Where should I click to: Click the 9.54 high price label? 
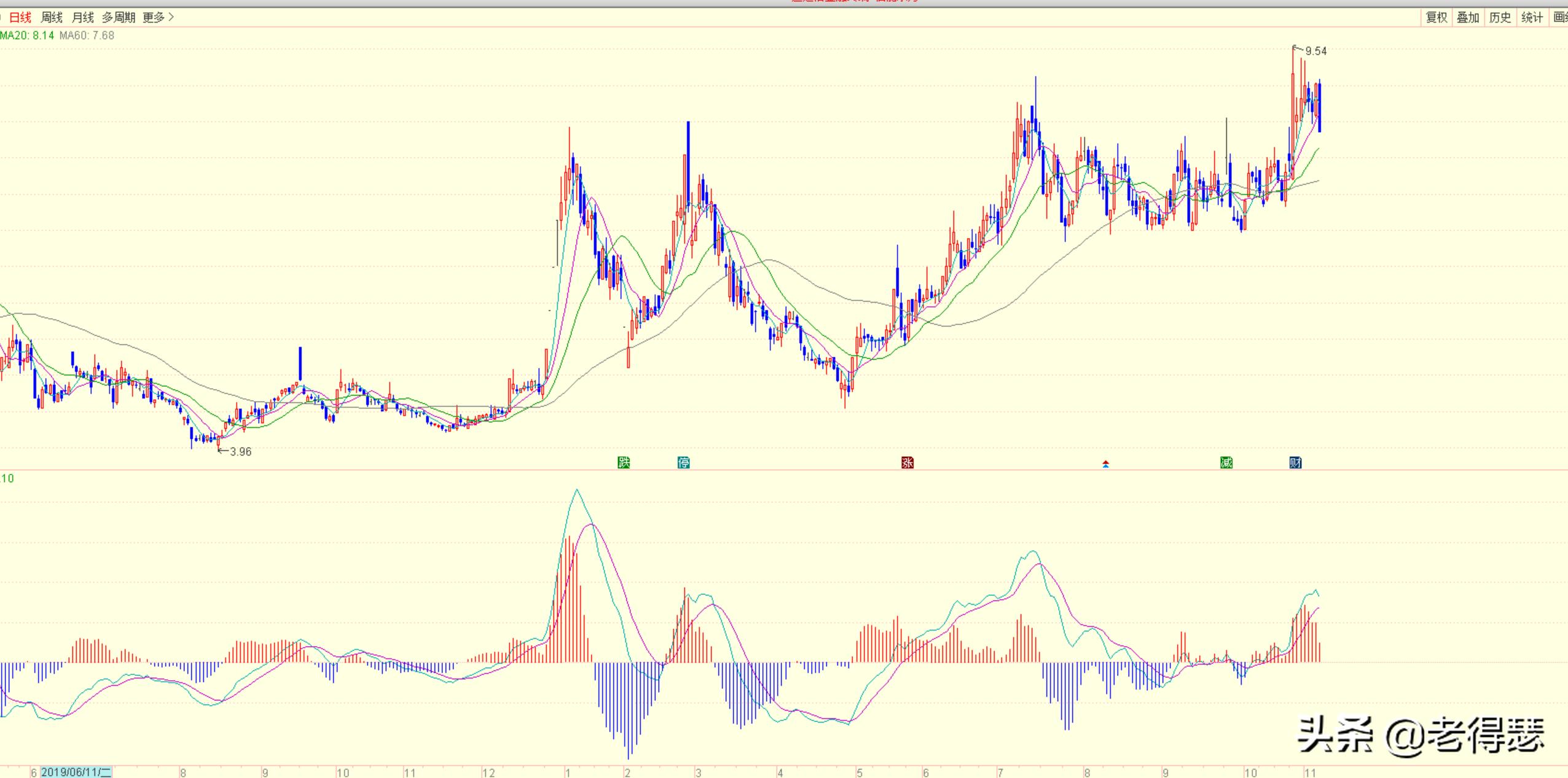click(x=1315, y=52)
